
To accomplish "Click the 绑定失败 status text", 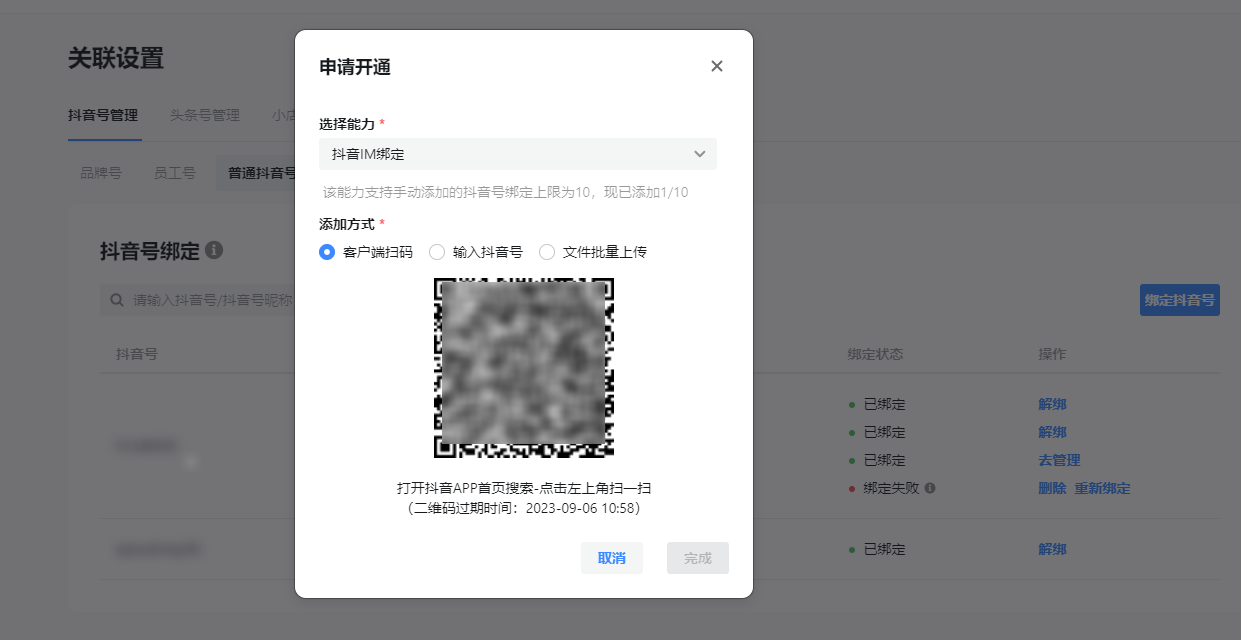I will pos(892,488).
